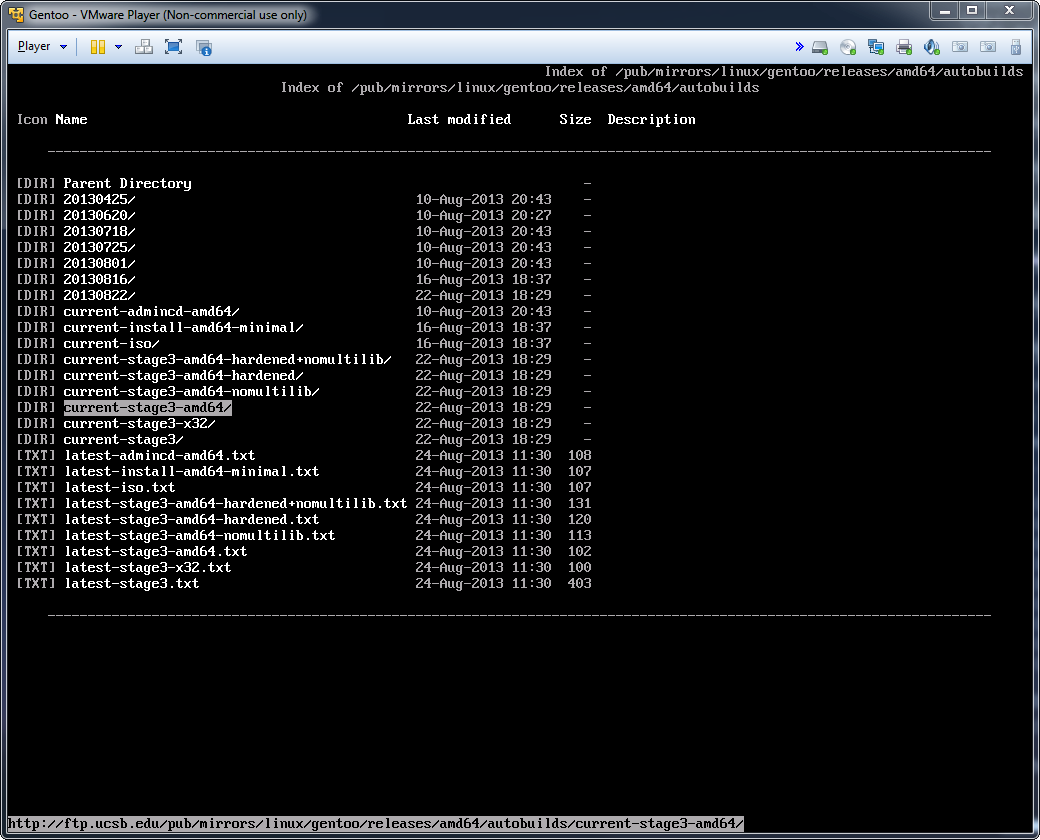Image resolution: width=1040 pixels, height=840 pixels.
Task: Open the 20130620/ directory
Action: (x=99, y=215)
